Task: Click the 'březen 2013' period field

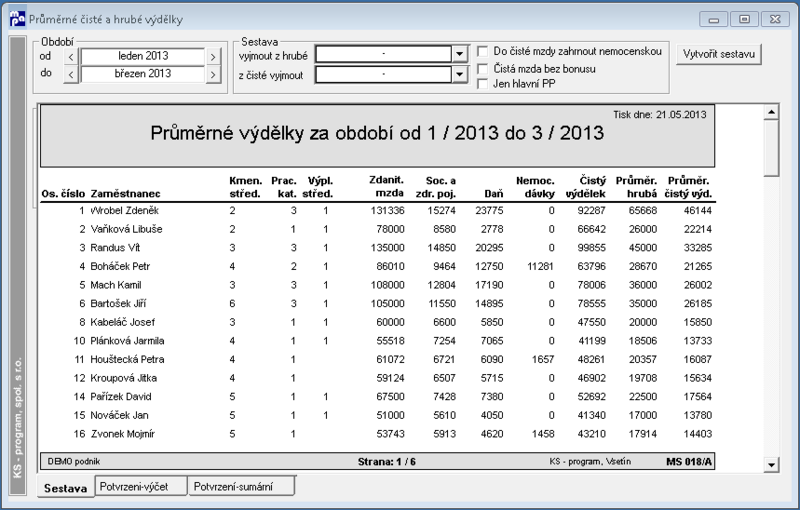Action: [x=143, y=74]
